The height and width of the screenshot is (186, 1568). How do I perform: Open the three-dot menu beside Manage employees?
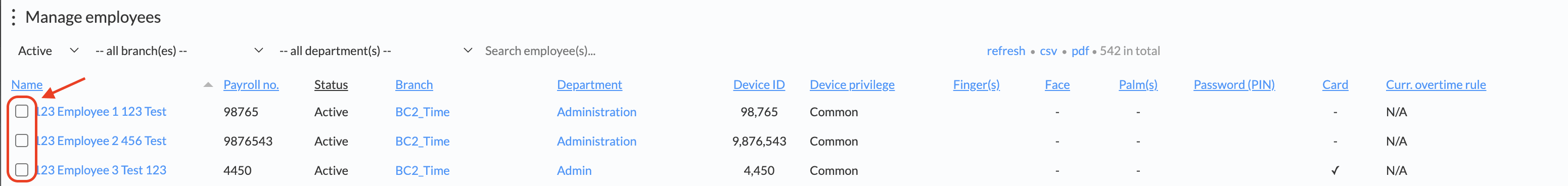click(13, 18)
